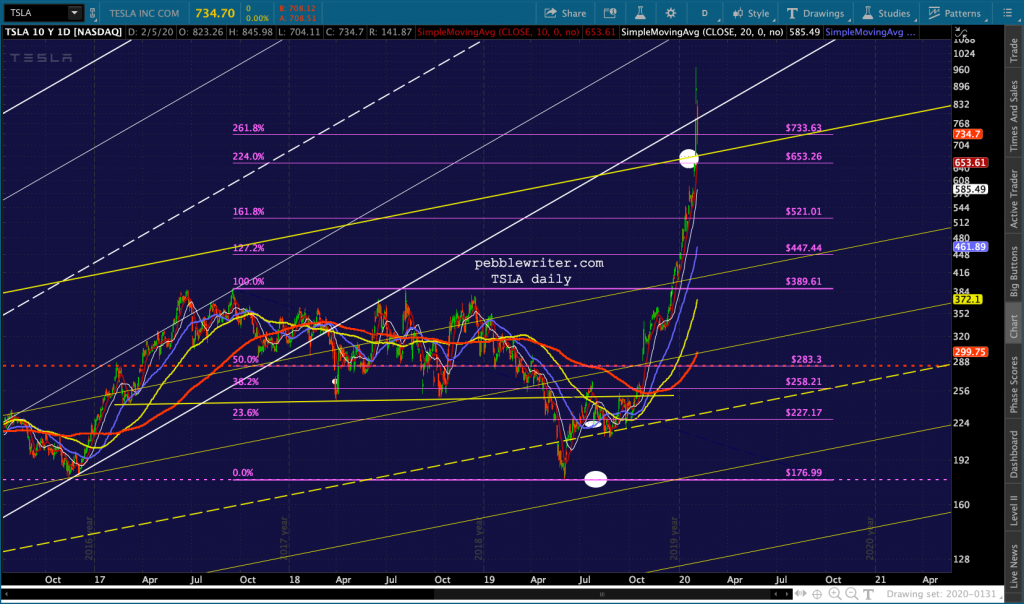
Task: Click the 0.0% Fibonacci level label
Action: pos(243,472)
